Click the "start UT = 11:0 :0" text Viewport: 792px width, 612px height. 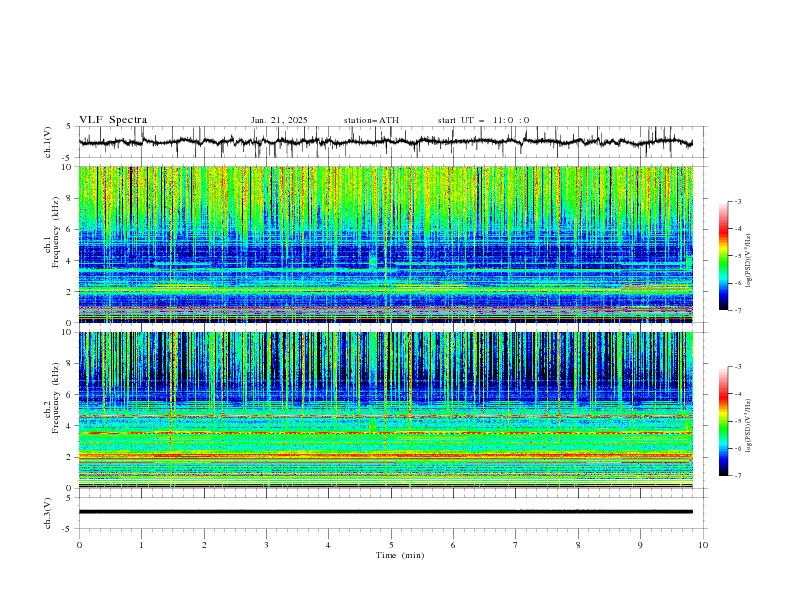(x=483, y=120)
